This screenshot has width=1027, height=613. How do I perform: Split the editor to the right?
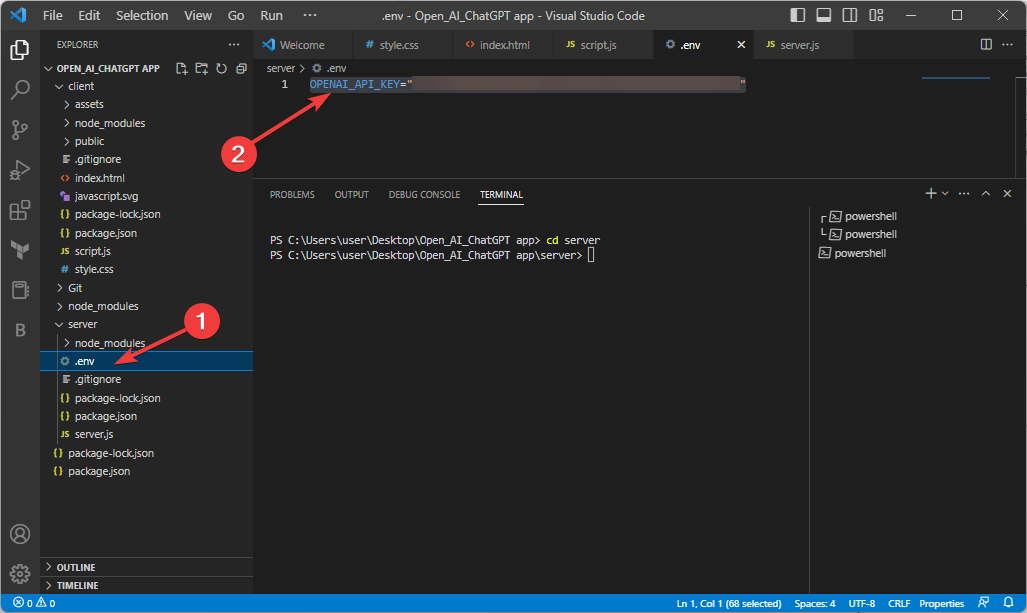(986, 45)
